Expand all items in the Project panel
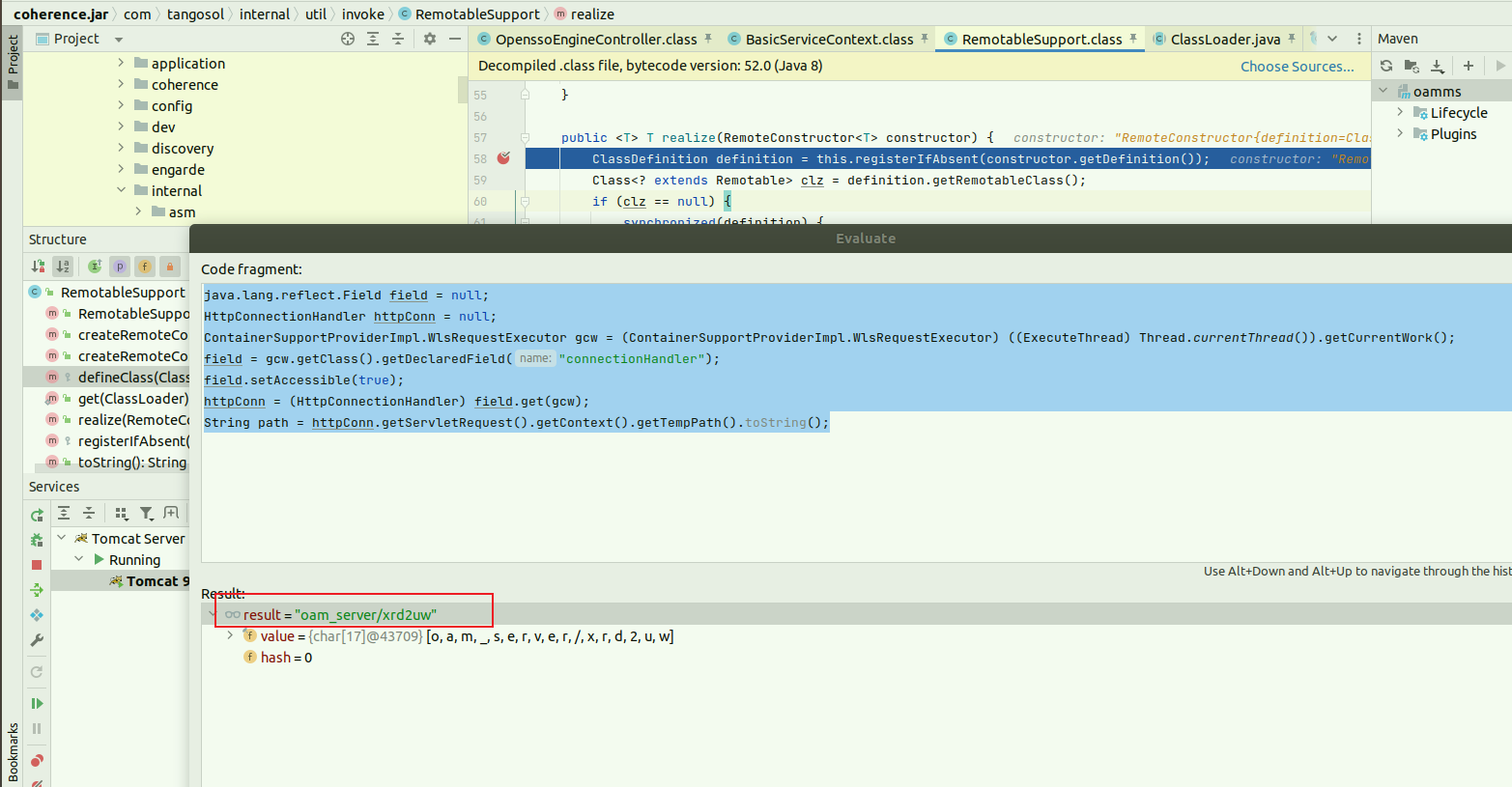This screenshot has width=1512, height=787. coord(373,39)
